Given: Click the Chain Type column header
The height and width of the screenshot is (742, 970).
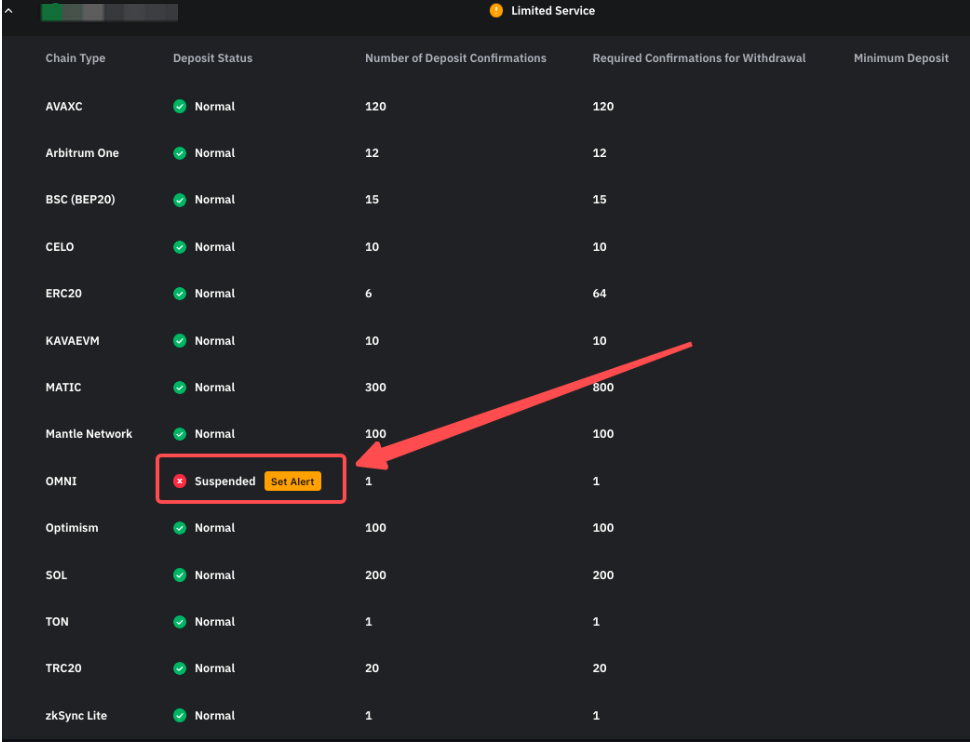Looking at the screenshot, I should 75,58.
